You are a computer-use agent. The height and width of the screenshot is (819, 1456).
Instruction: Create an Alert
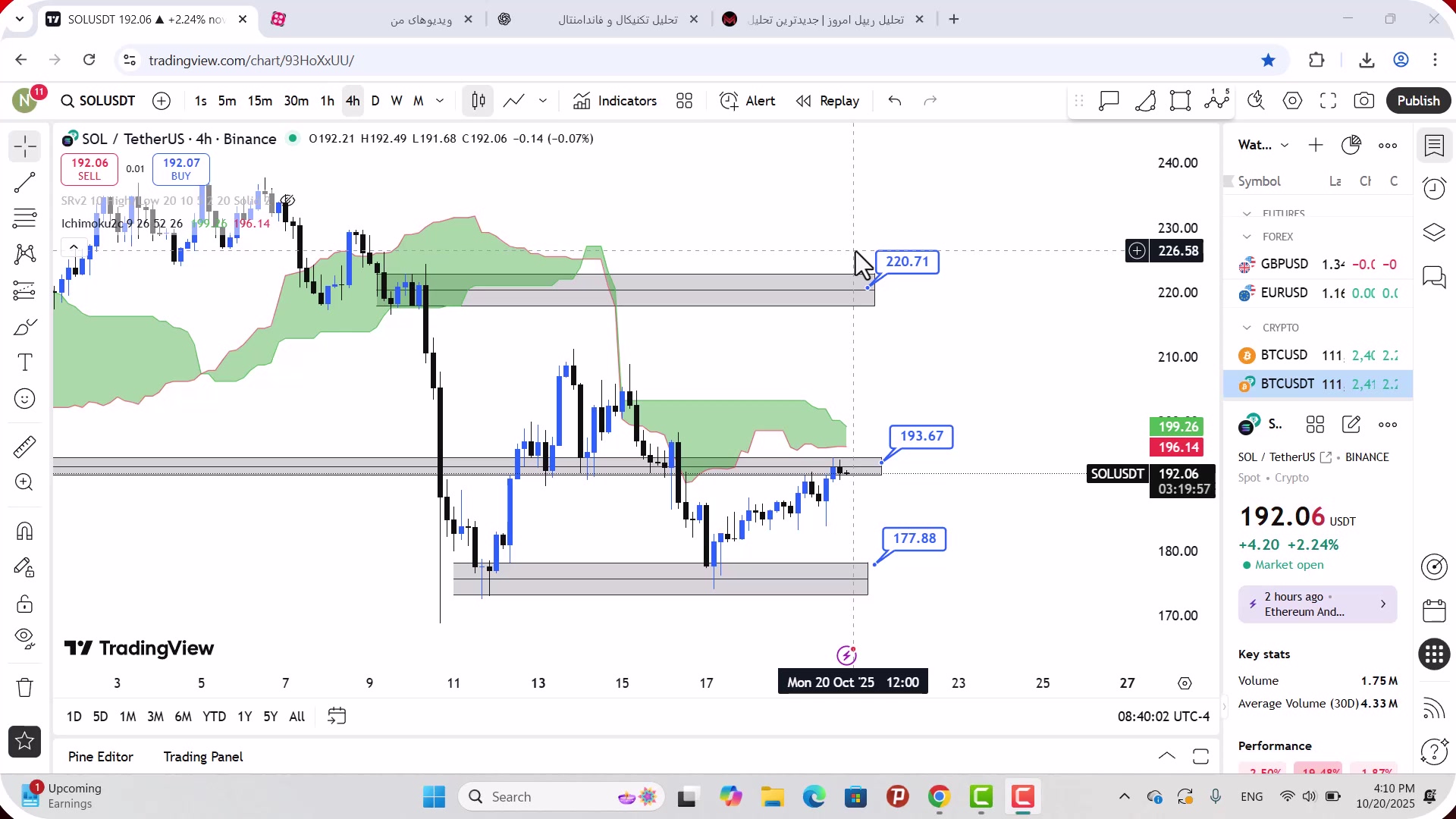[x=747, y=101]
